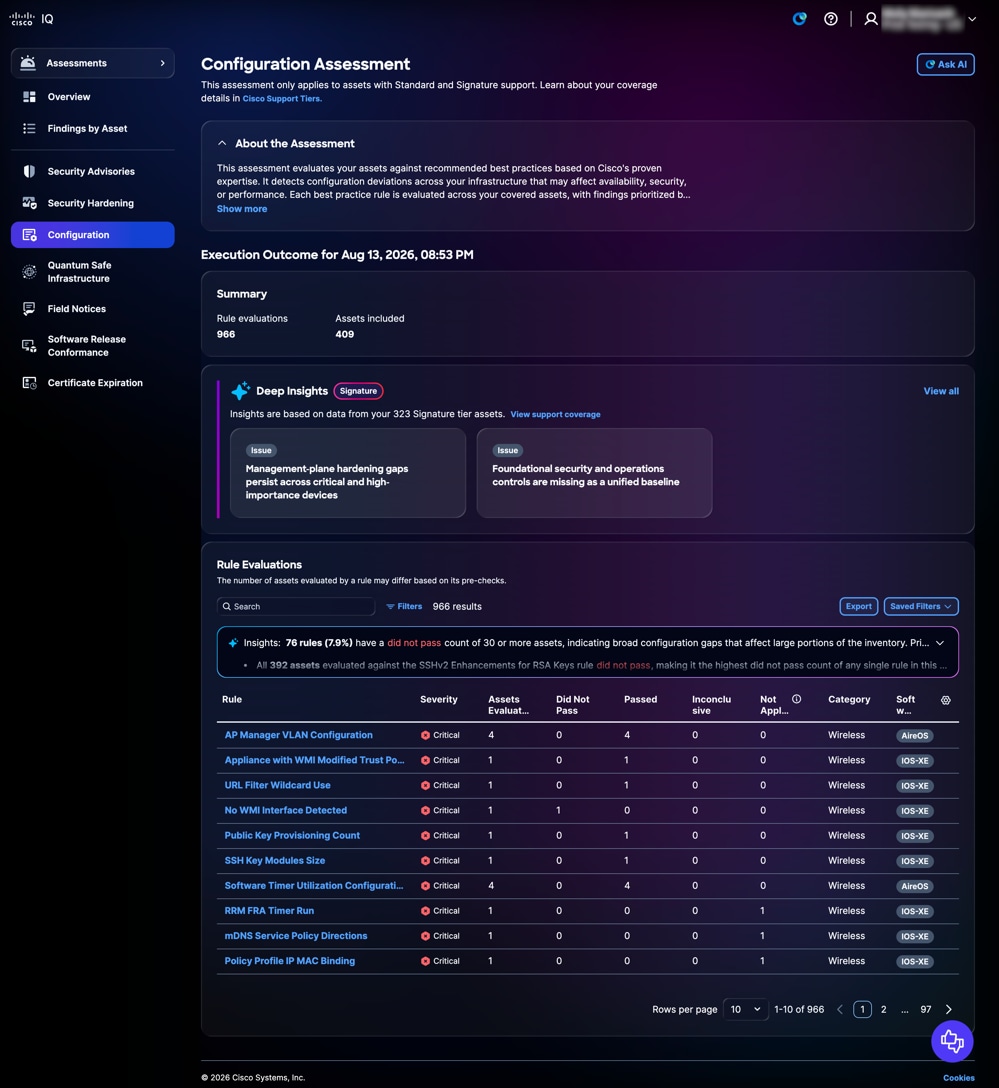Image resolution: width=999 pixels, height=1088 pixels.
Task: Click the Export button
Action: click(858, 606)
